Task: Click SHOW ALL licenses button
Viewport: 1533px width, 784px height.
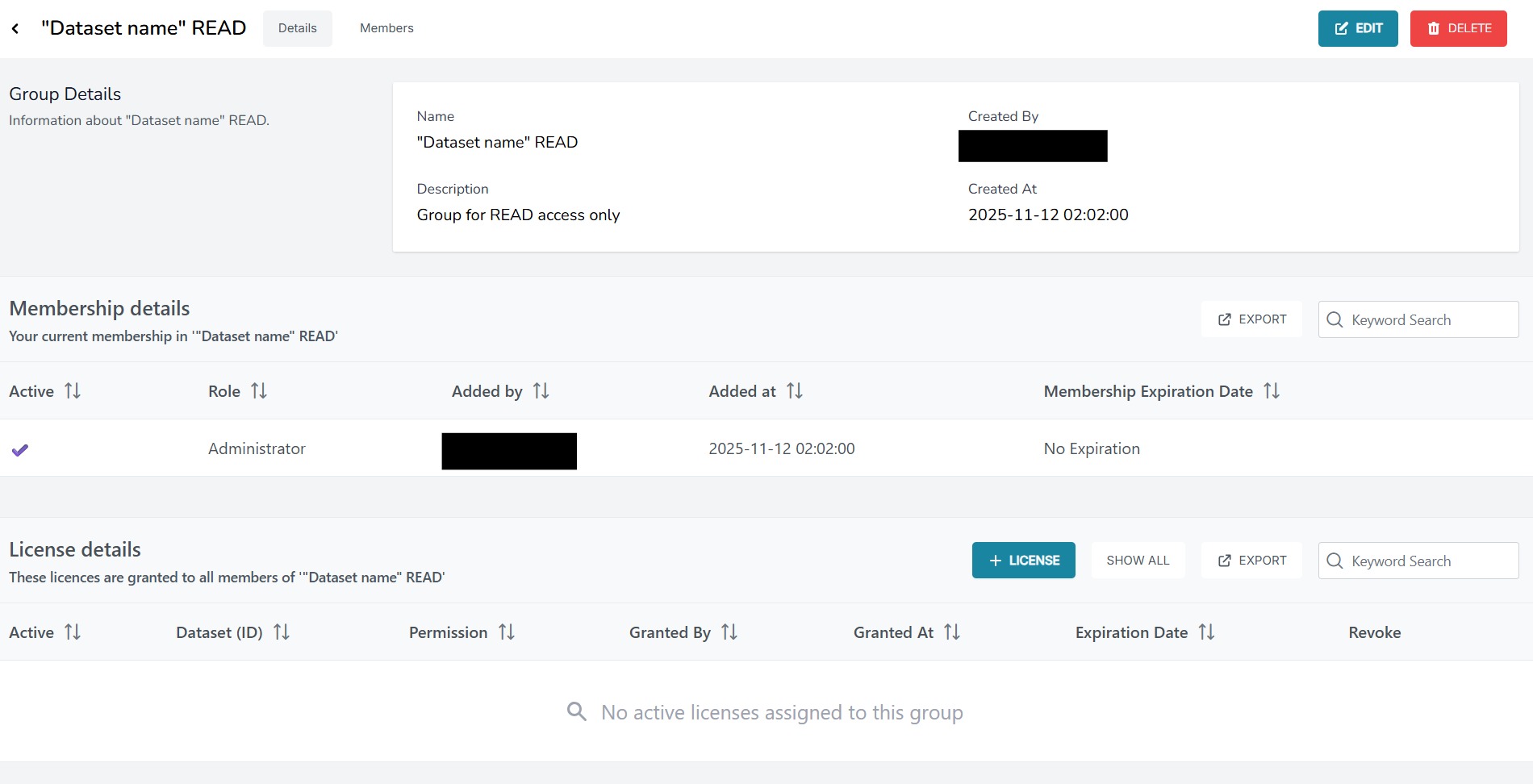Action: 1138,561
